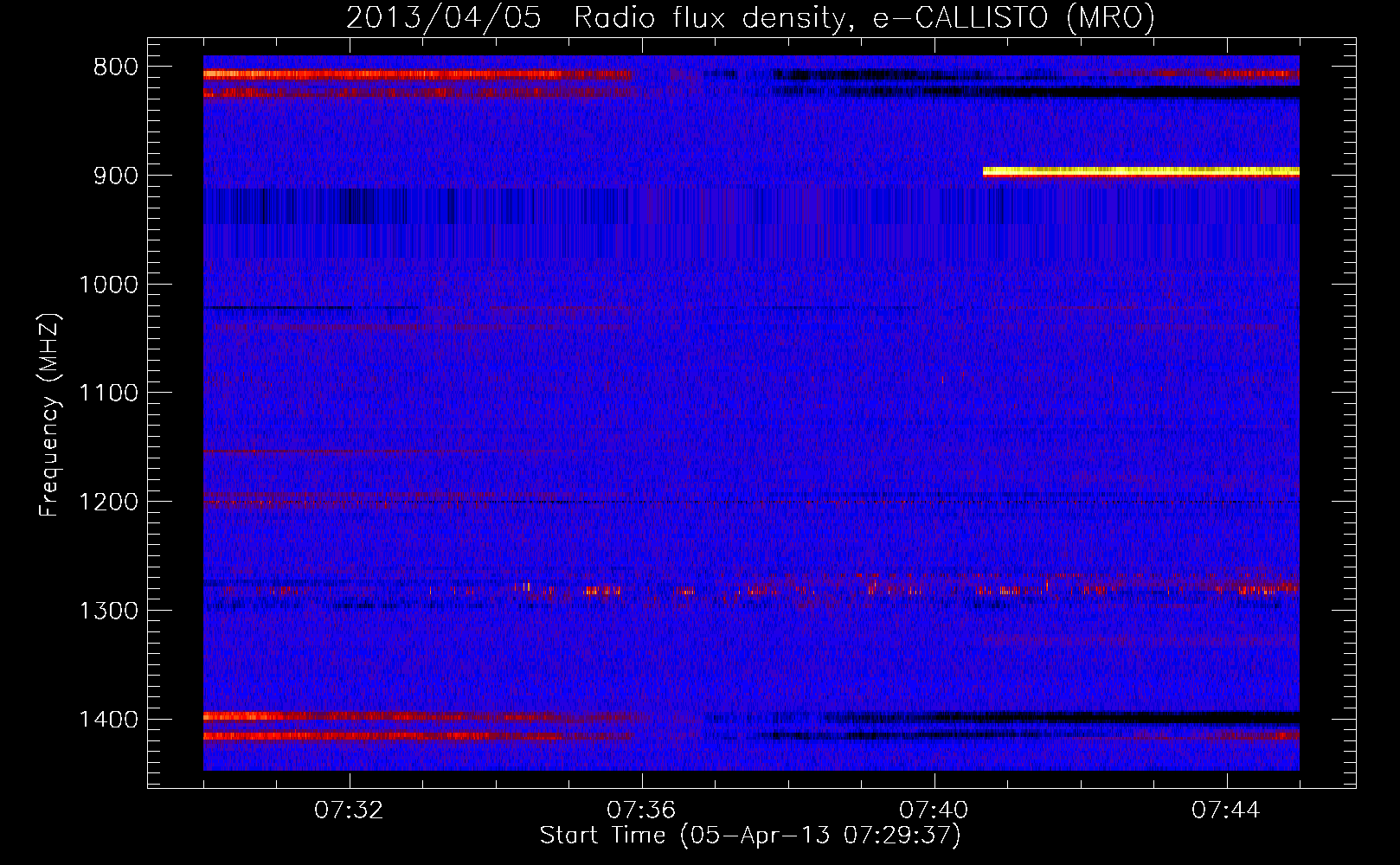This screenshot has width=1400, height=865.
Task: Click the '1000' frequency axis label
Action: (108, 285)
